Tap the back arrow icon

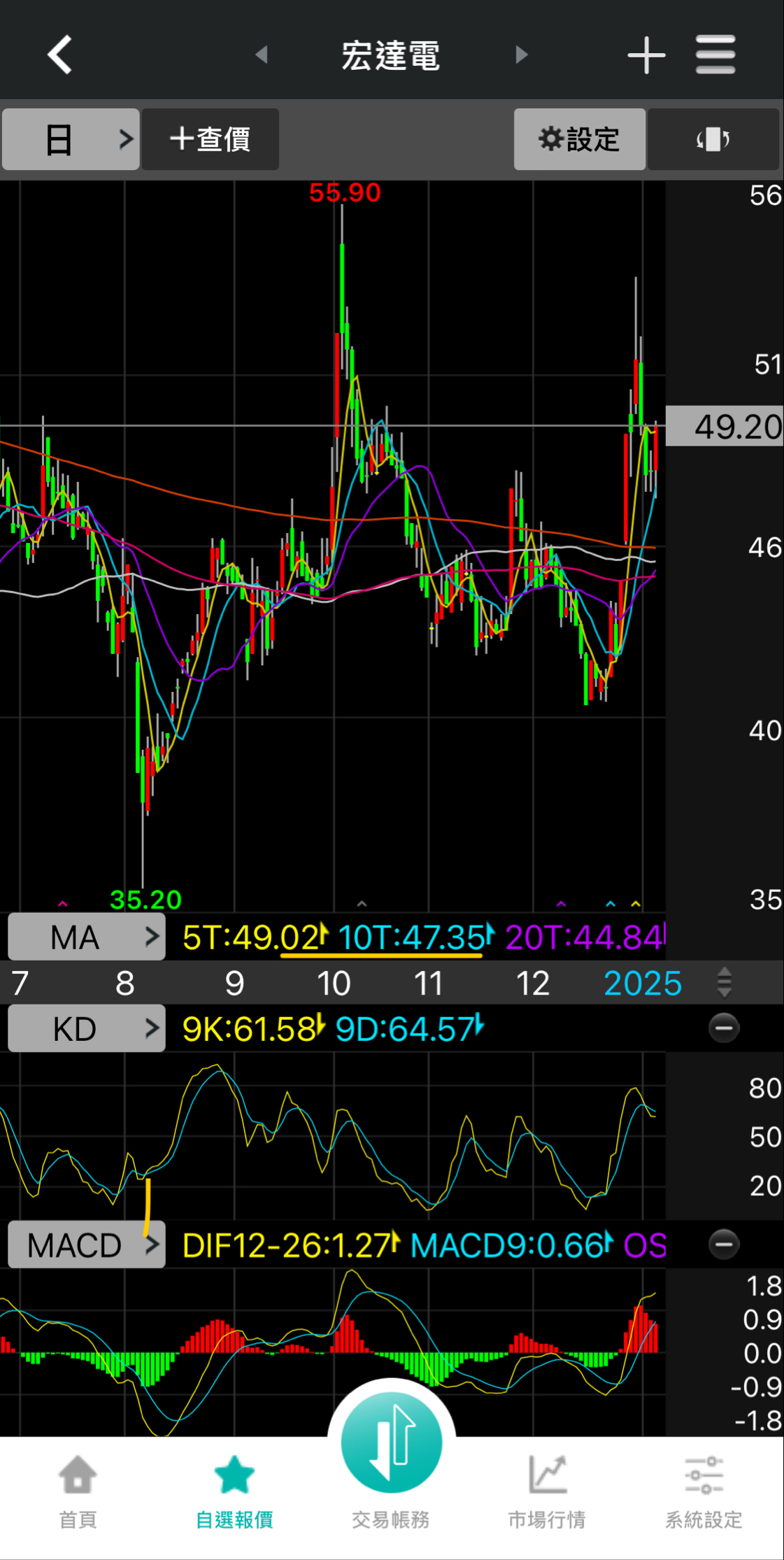(59, 55)
